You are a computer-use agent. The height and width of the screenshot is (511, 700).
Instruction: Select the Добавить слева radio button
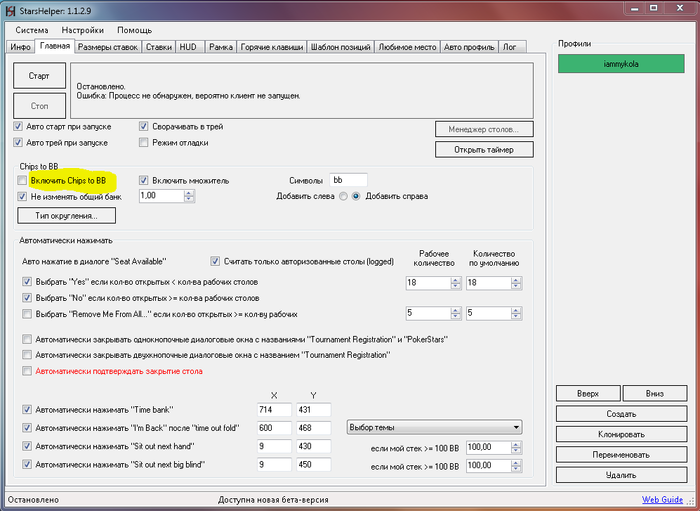click(x=343, y=196)
